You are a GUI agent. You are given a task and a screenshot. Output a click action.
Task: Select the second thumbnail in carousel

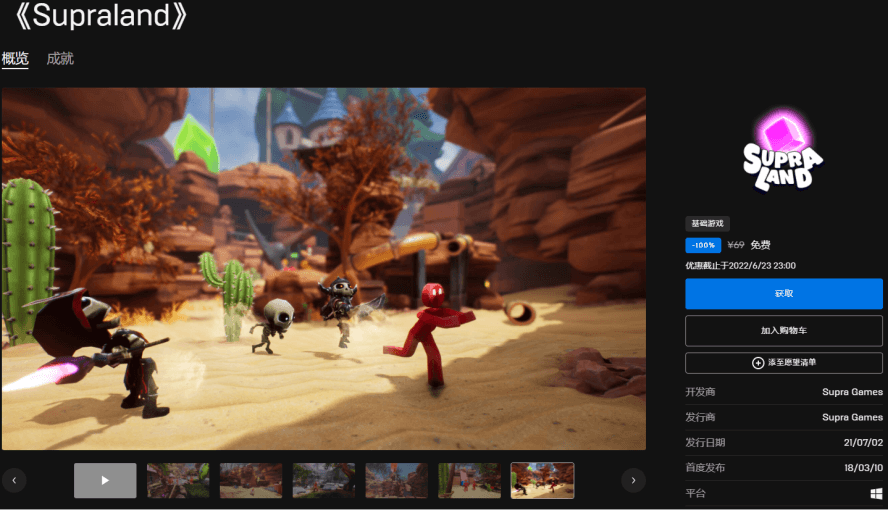click(x=178, y=480)
